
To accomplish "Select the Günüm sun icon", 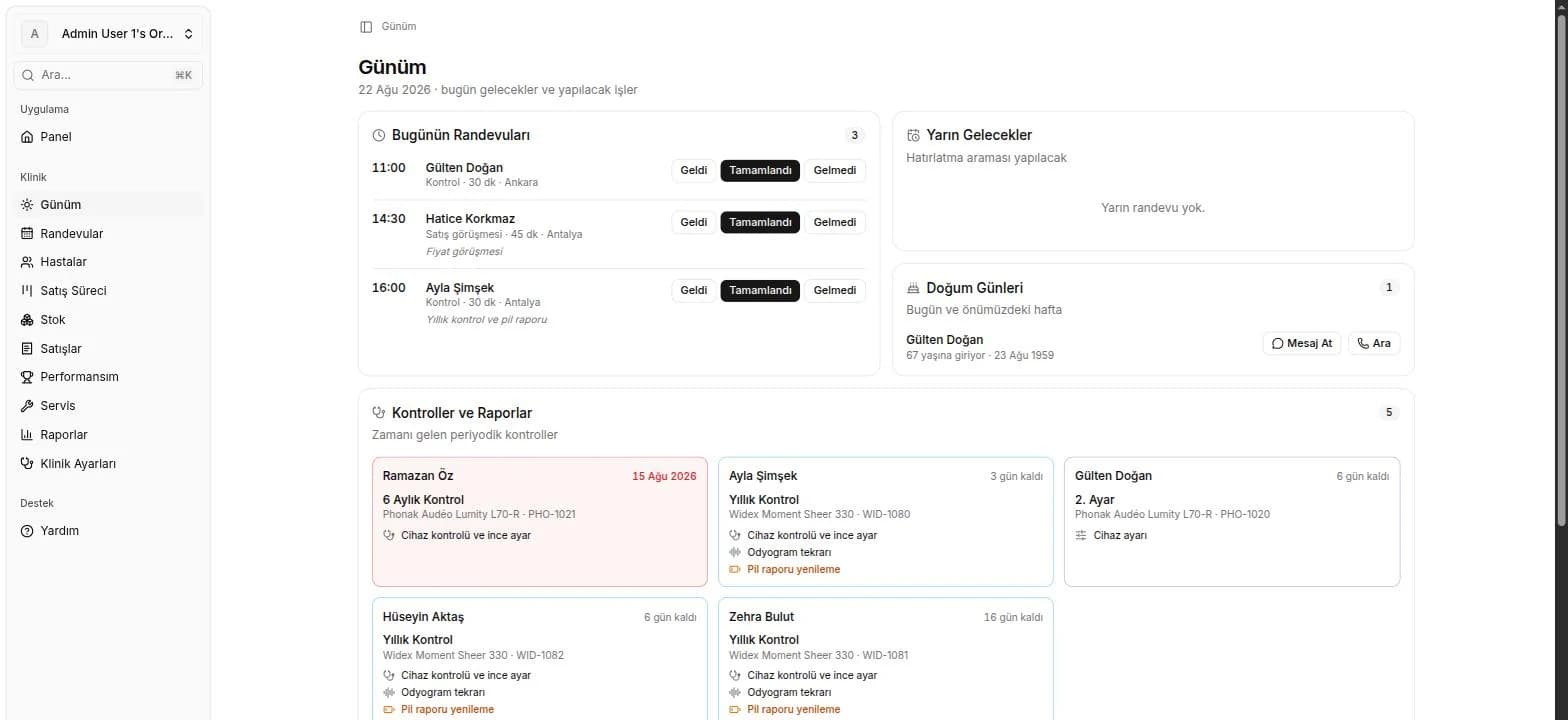I will point(27,205).
